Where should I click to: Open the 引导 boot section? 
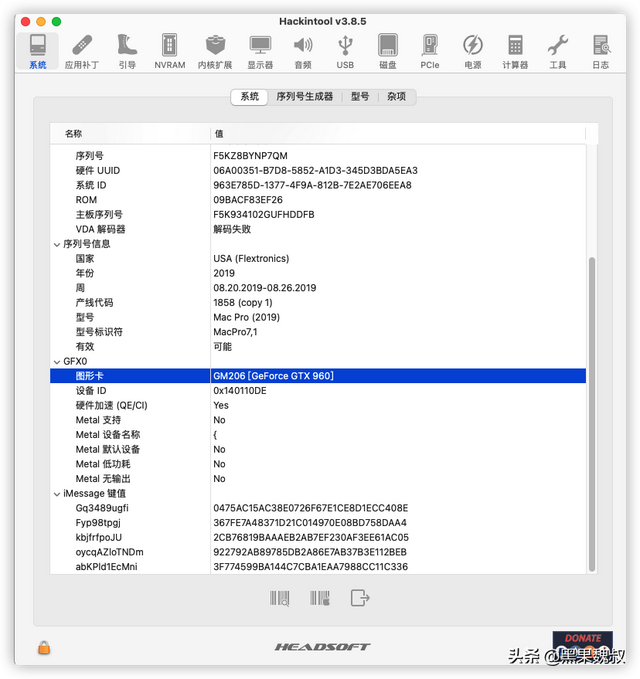tap(127, 51)
